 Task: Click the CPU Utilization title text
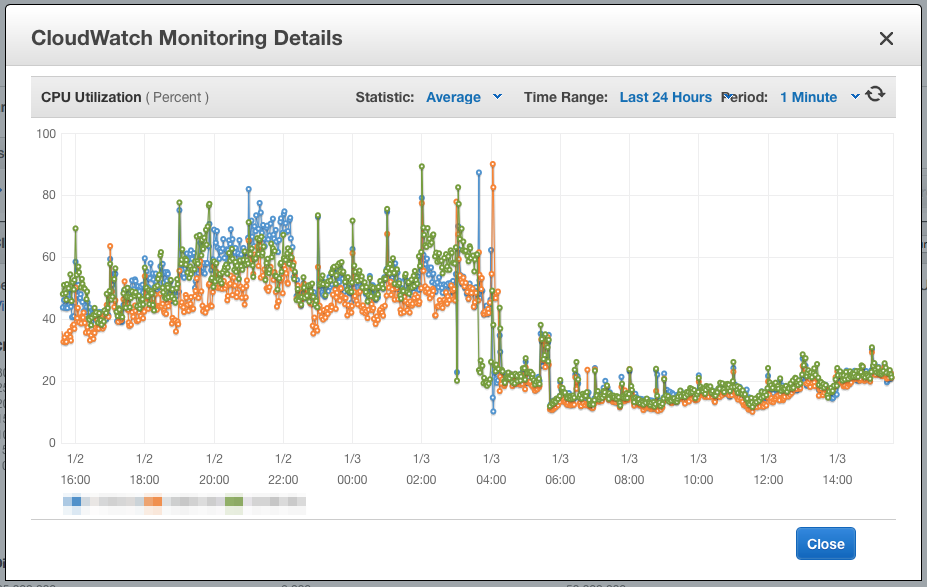91,98
